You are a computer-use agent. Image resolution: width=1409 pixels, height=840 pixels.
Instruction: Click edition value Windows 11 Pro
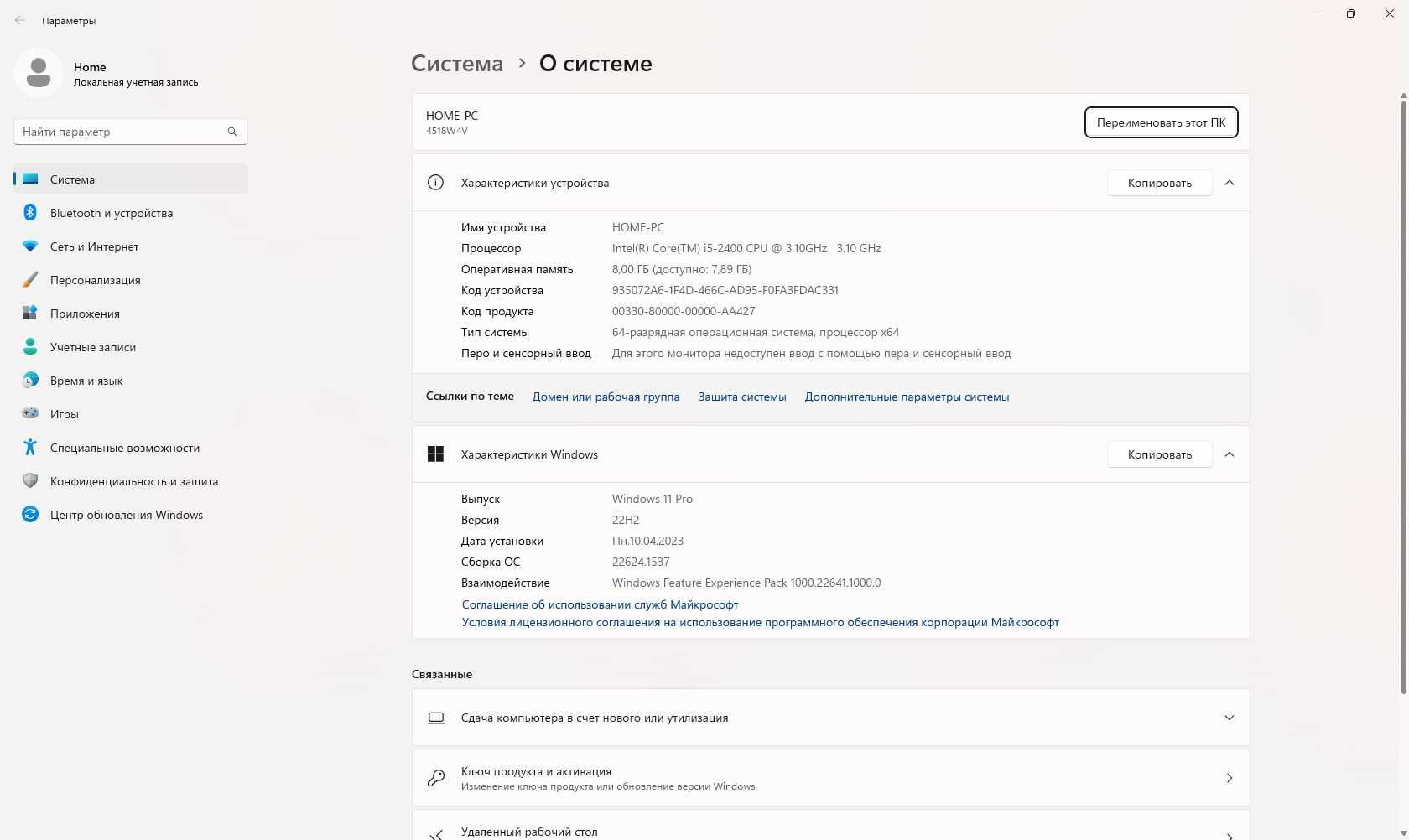(x=653, y=499)
